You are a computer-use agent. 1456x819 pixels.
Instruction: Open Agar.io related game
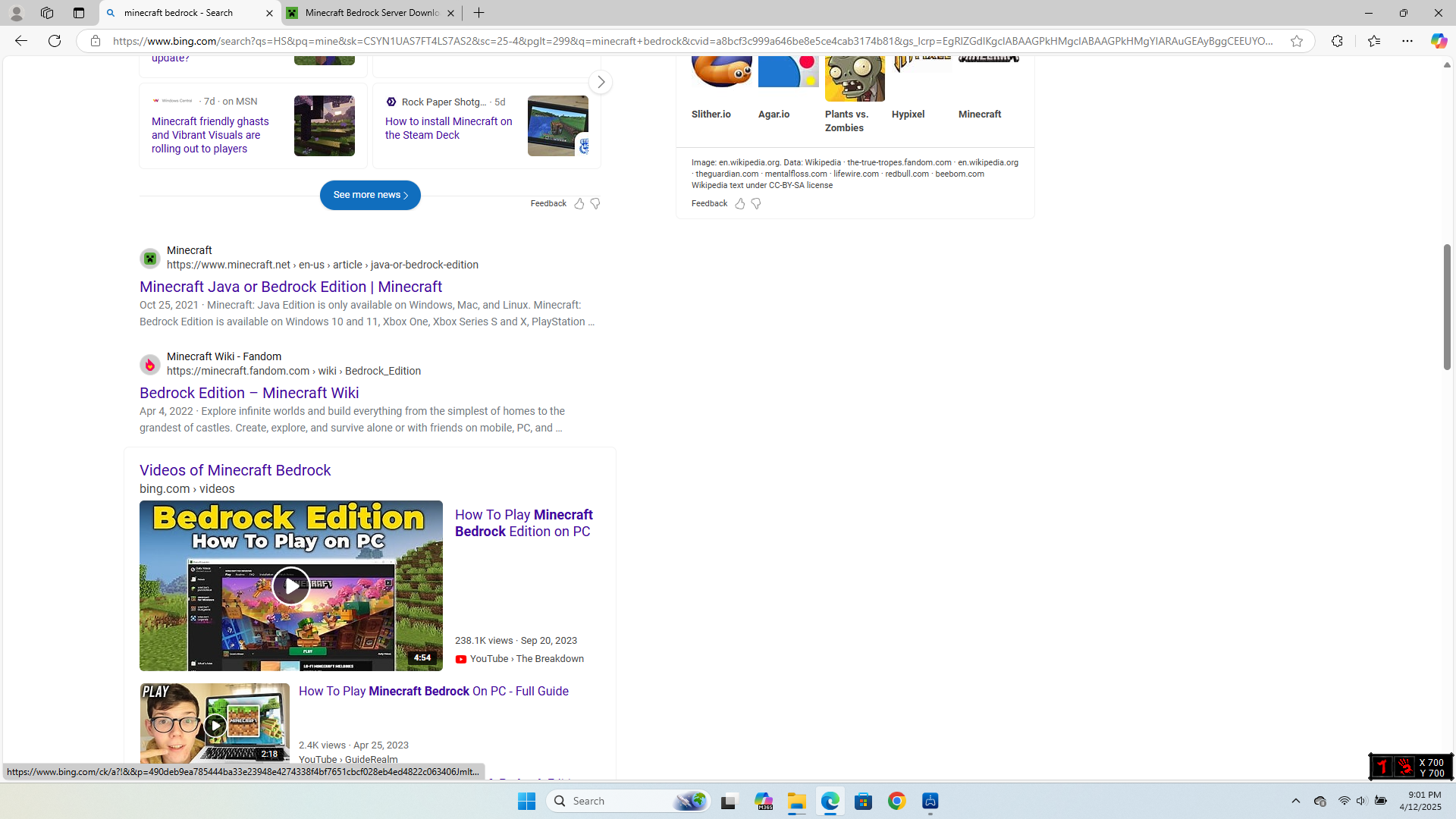[774, 115]
